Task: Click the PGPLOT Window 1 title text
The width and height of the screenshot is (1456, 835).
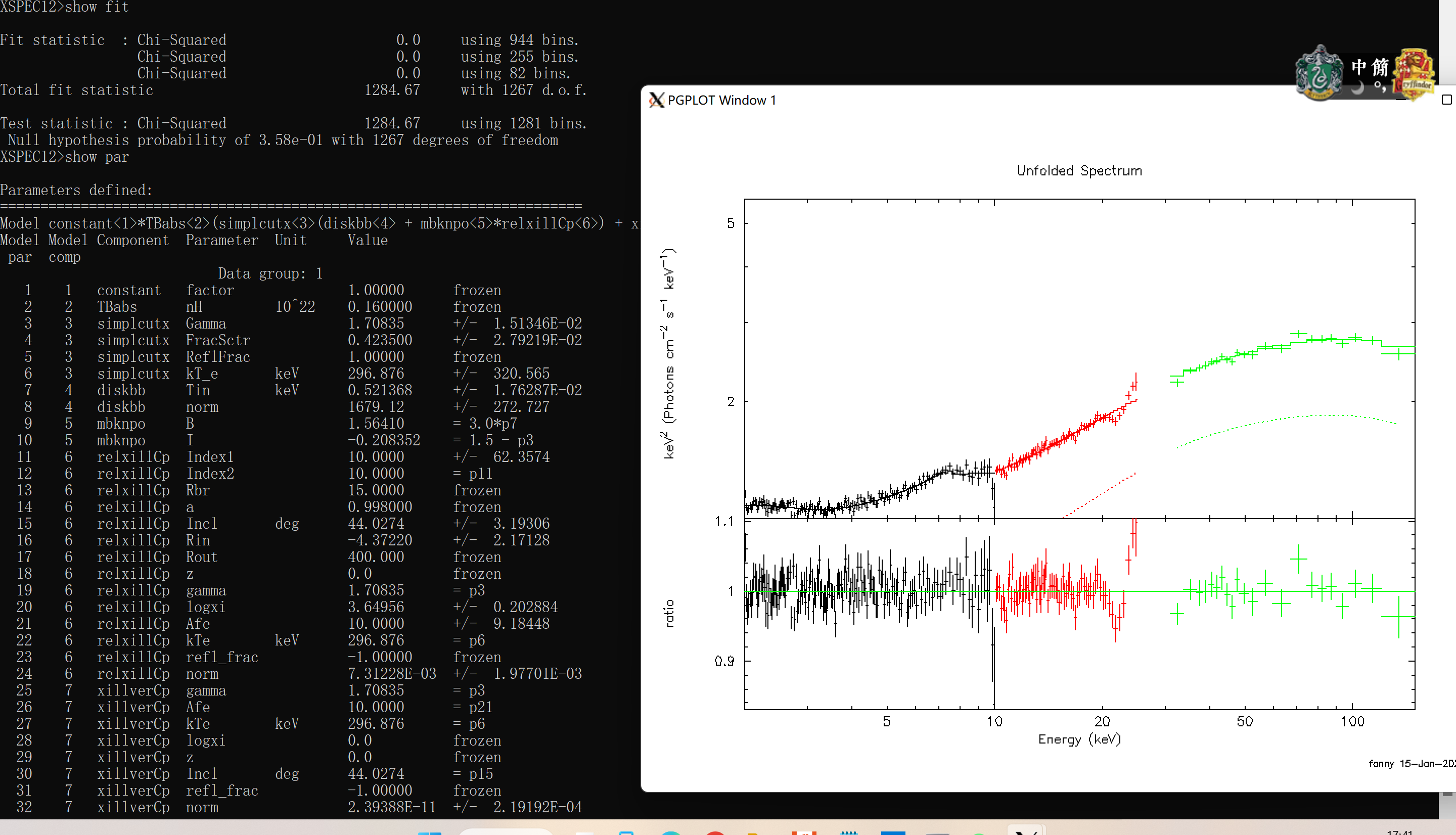Action: click(721, 101)
